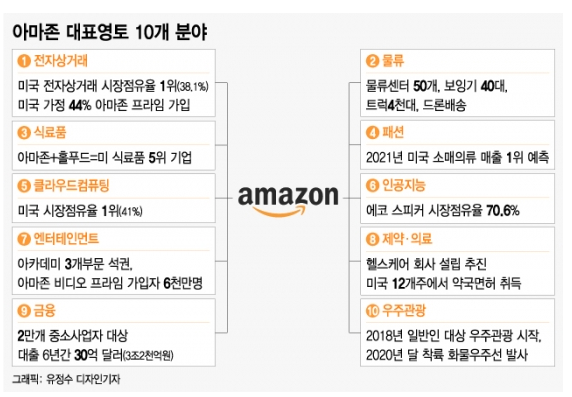The width and height of the screenshot is (572, 397).
Task: Click the number 7 circle beside 엔터테인먼트
Action: pos(24,239)
